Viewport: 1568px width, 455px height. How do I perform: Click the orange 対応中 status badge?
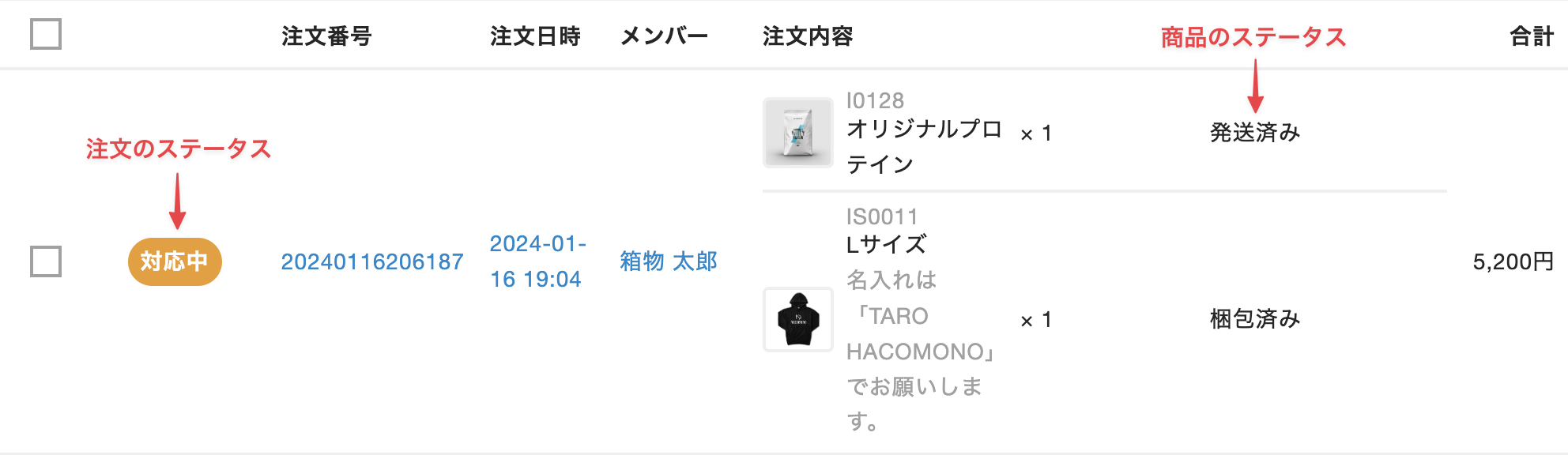click(x=175, y=261)
